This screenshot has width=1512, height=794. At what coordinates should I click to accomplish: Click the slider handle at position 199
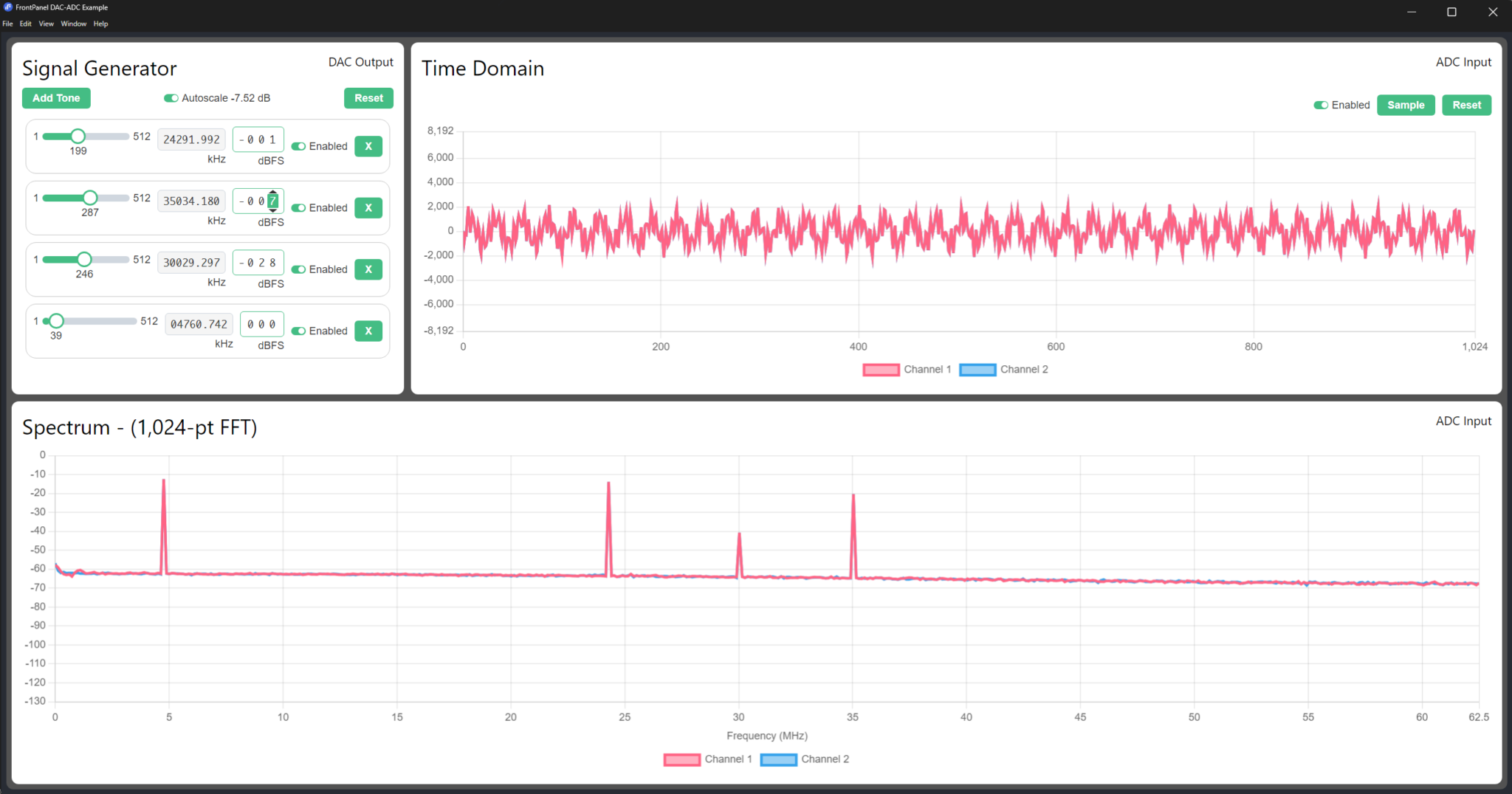(x=78, y=136)
